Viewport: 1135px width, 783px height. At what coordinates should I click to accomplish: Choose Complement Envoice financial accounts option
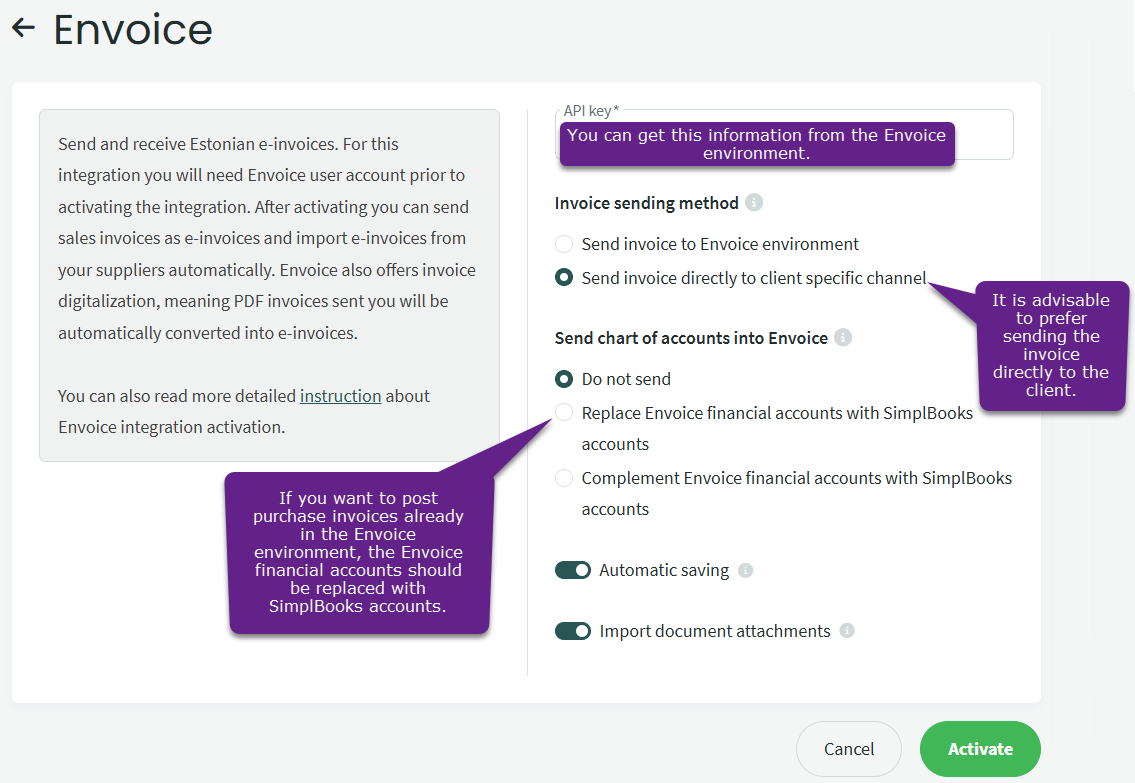(x=565, y=478)
